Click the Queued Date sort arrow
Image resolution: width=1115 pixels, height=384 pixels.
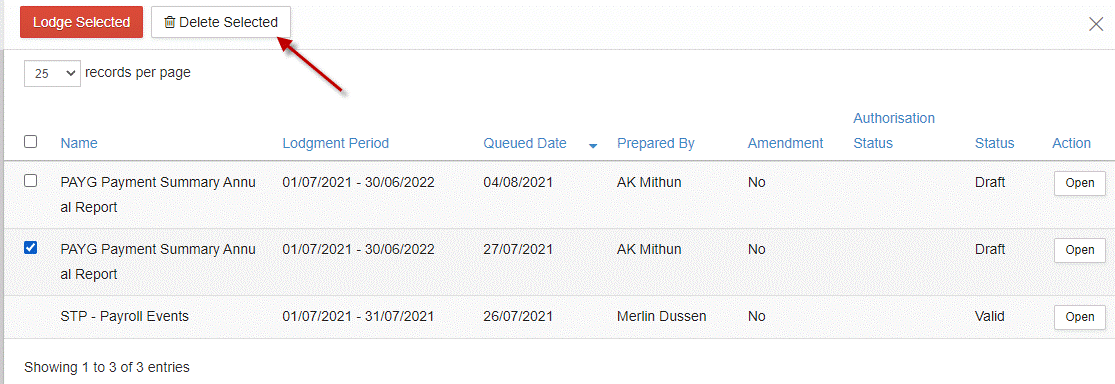(593, 145)
